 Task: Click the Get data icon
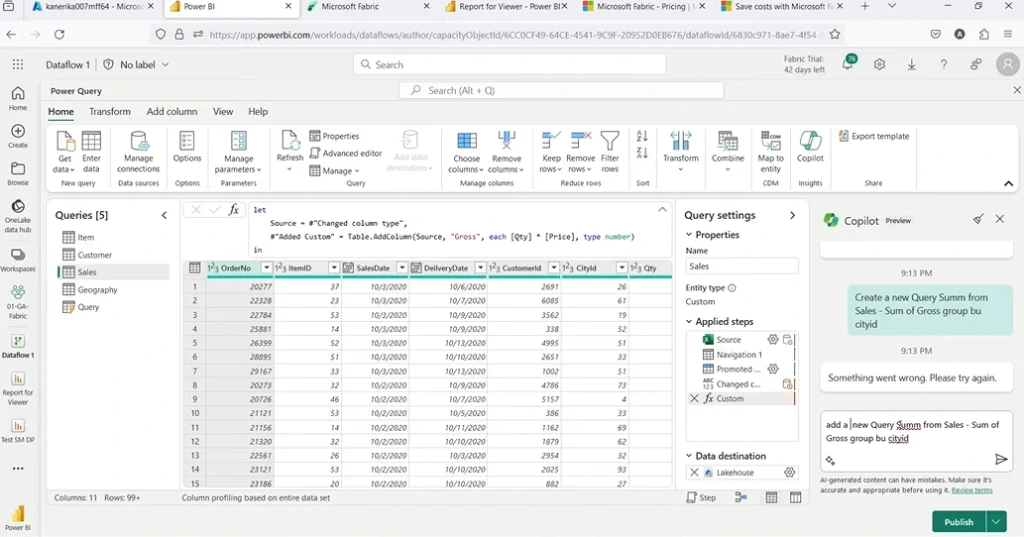click(x=65, y=140)
